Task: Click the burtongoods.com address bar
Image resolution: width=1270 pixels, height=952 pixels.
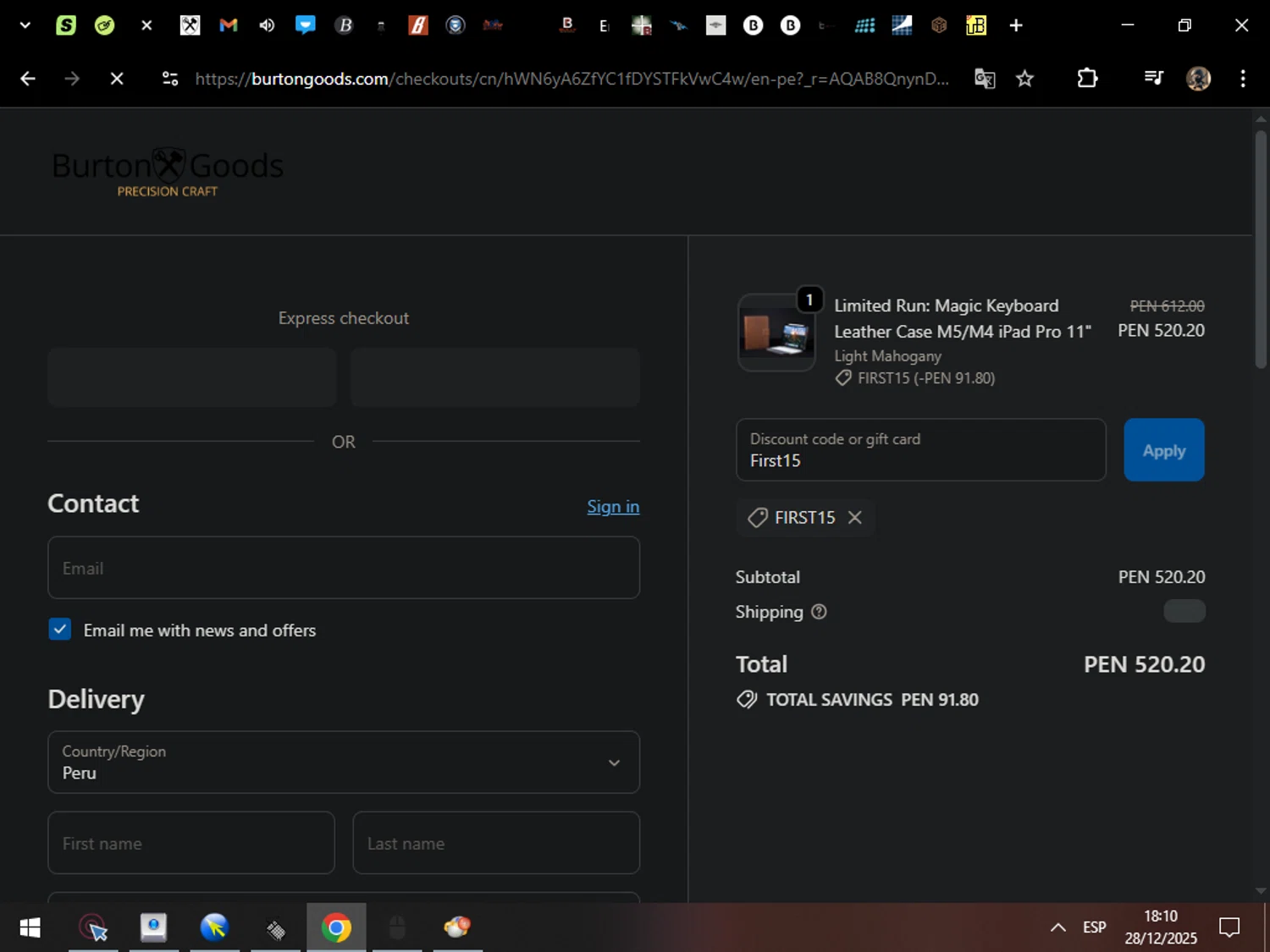Action: (x=571, y=79)
